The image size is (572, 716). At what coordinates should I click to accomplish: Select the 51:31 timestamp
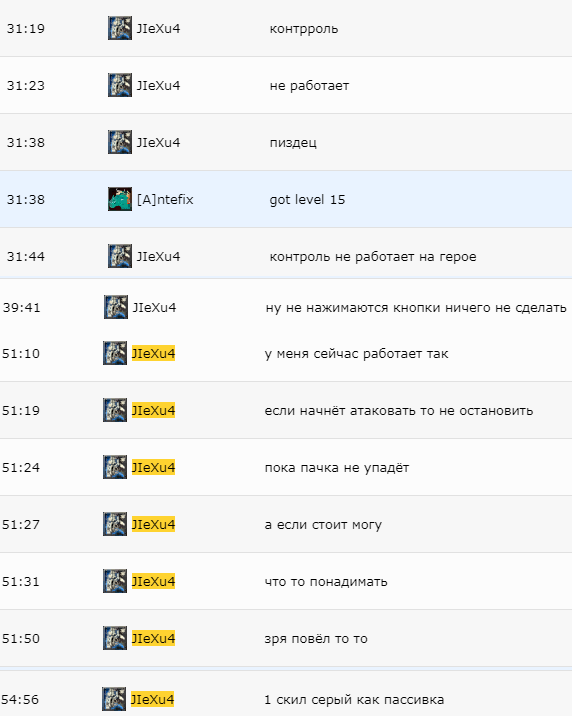(21, 582)
